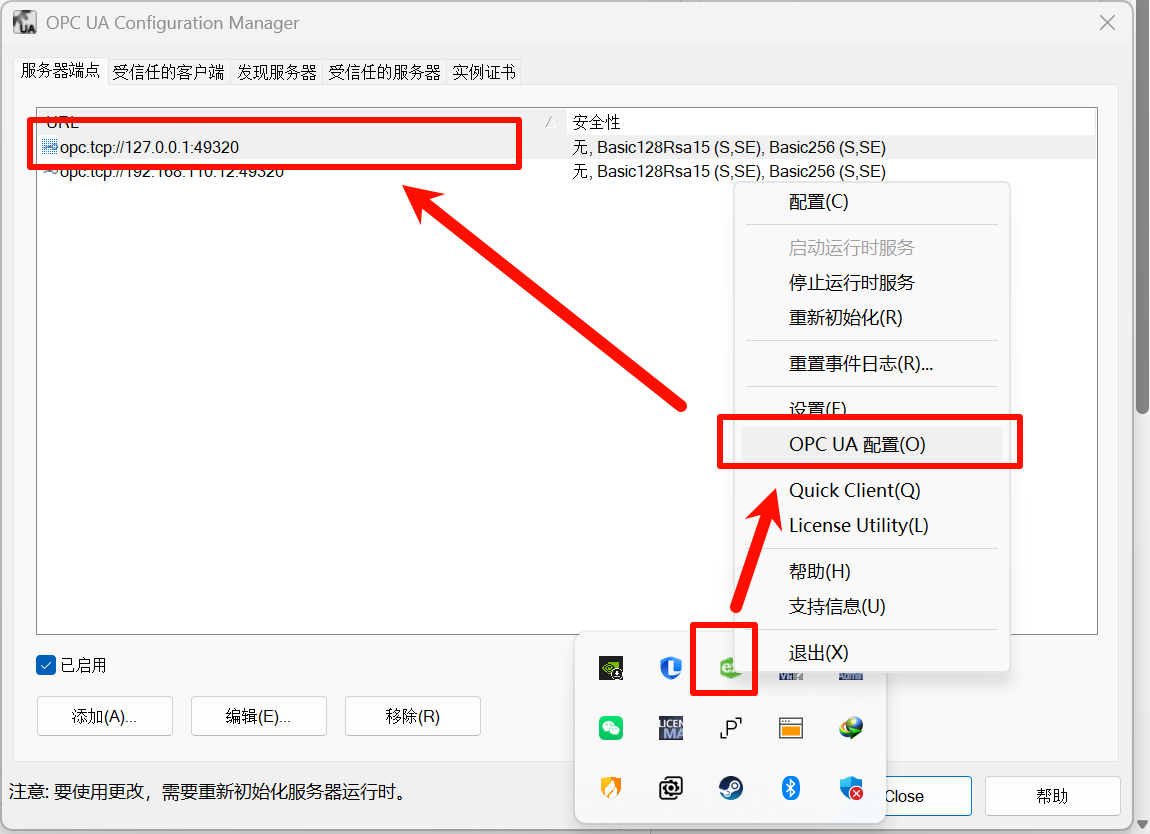This screenshot has width=1150, height=834.
Task: Open the NVIDIA tray icon
Action: 611,668
